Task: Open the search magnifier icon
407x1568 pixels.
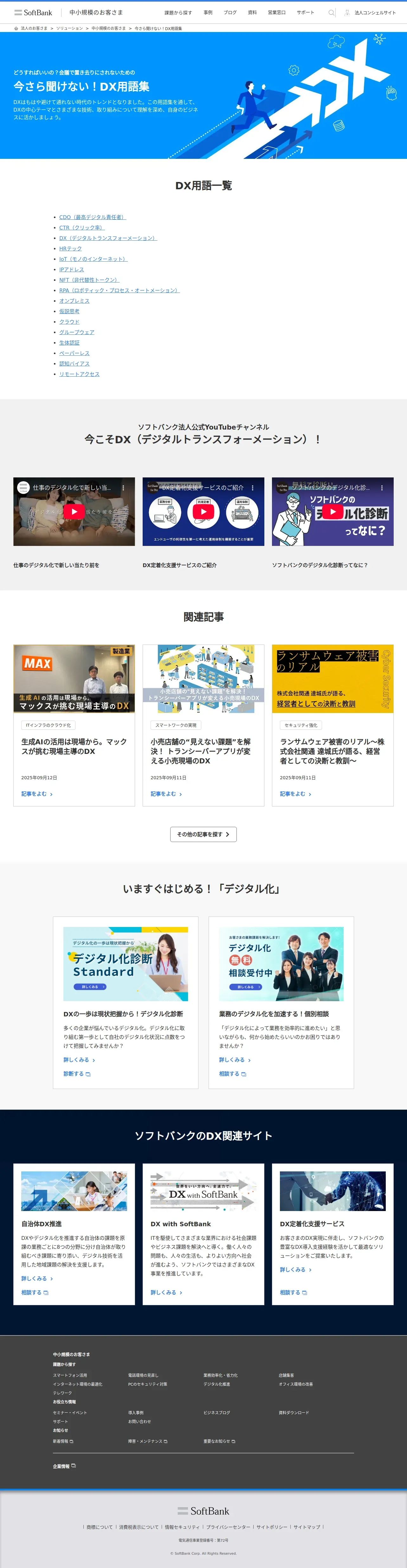Action: coord(331,12)
